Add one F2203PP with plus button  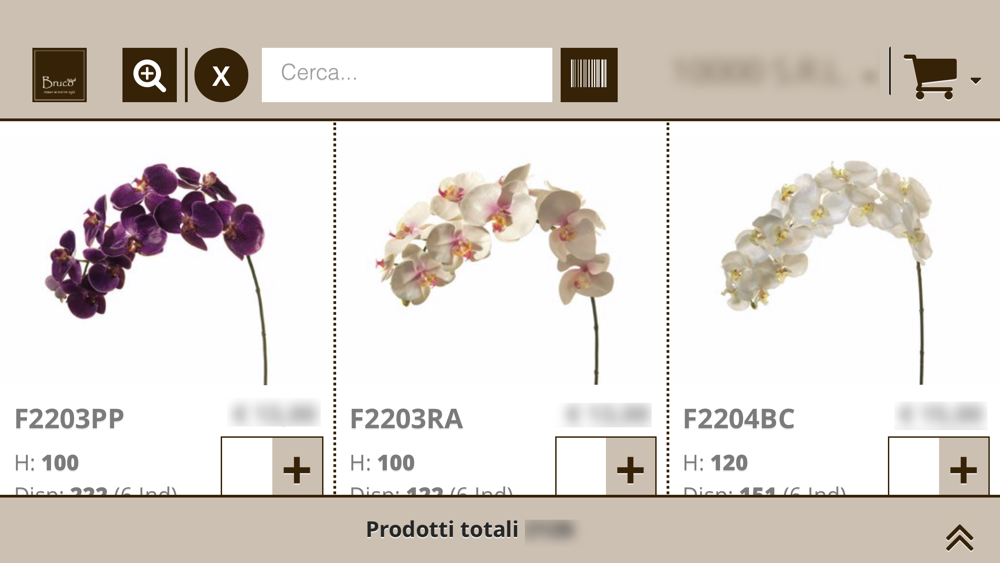point(297,469)
